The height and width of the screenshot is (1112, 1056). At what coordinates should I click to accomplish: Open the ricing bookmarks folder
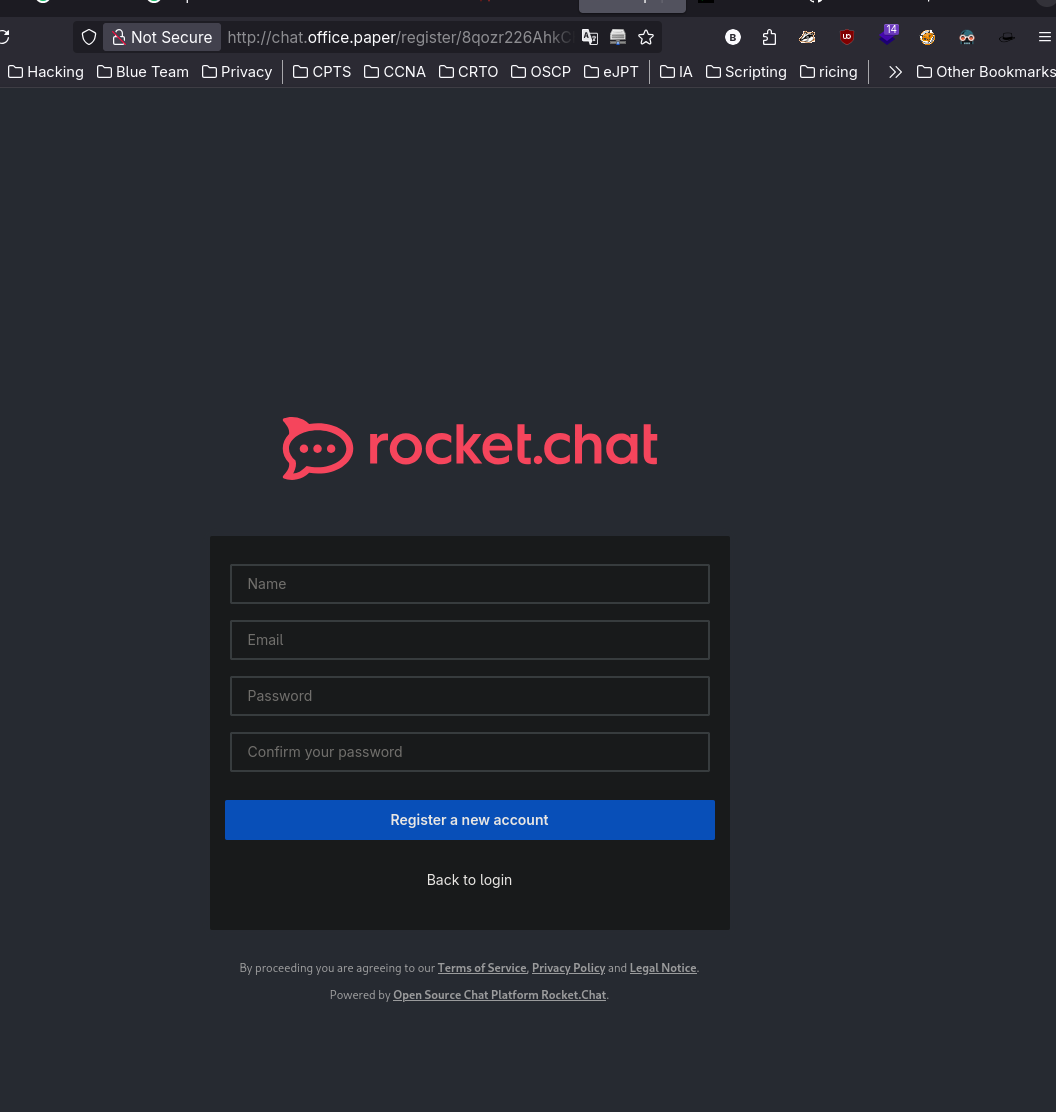828,72
